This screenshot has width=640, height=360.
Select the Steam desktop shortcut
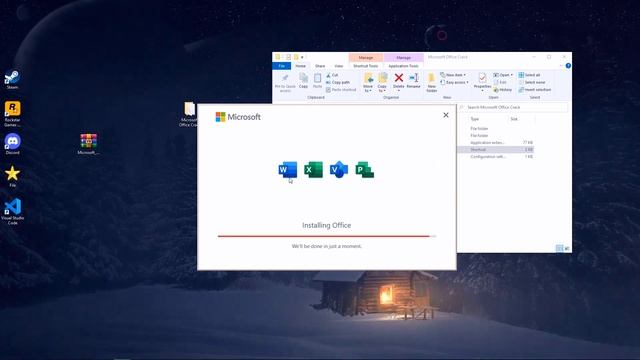[x=12, y=80]
